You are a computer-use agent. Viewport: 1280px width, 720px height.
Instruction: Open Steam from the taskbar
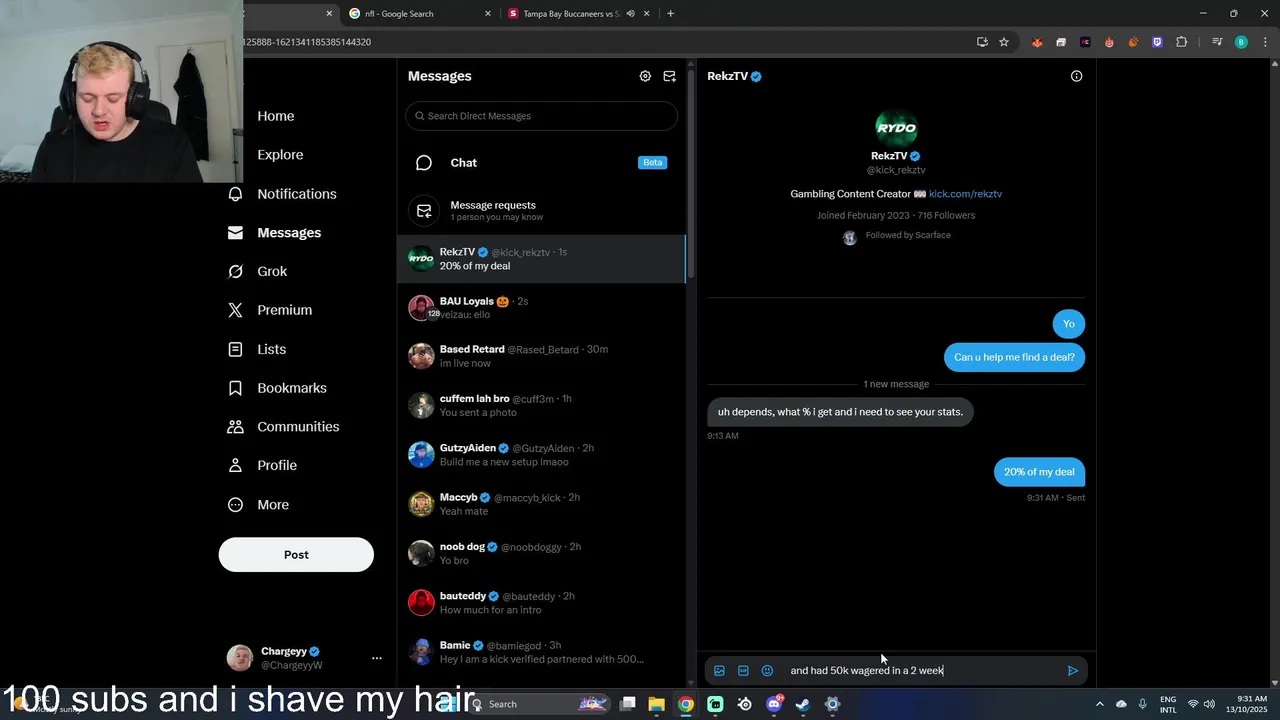[803, 704]
